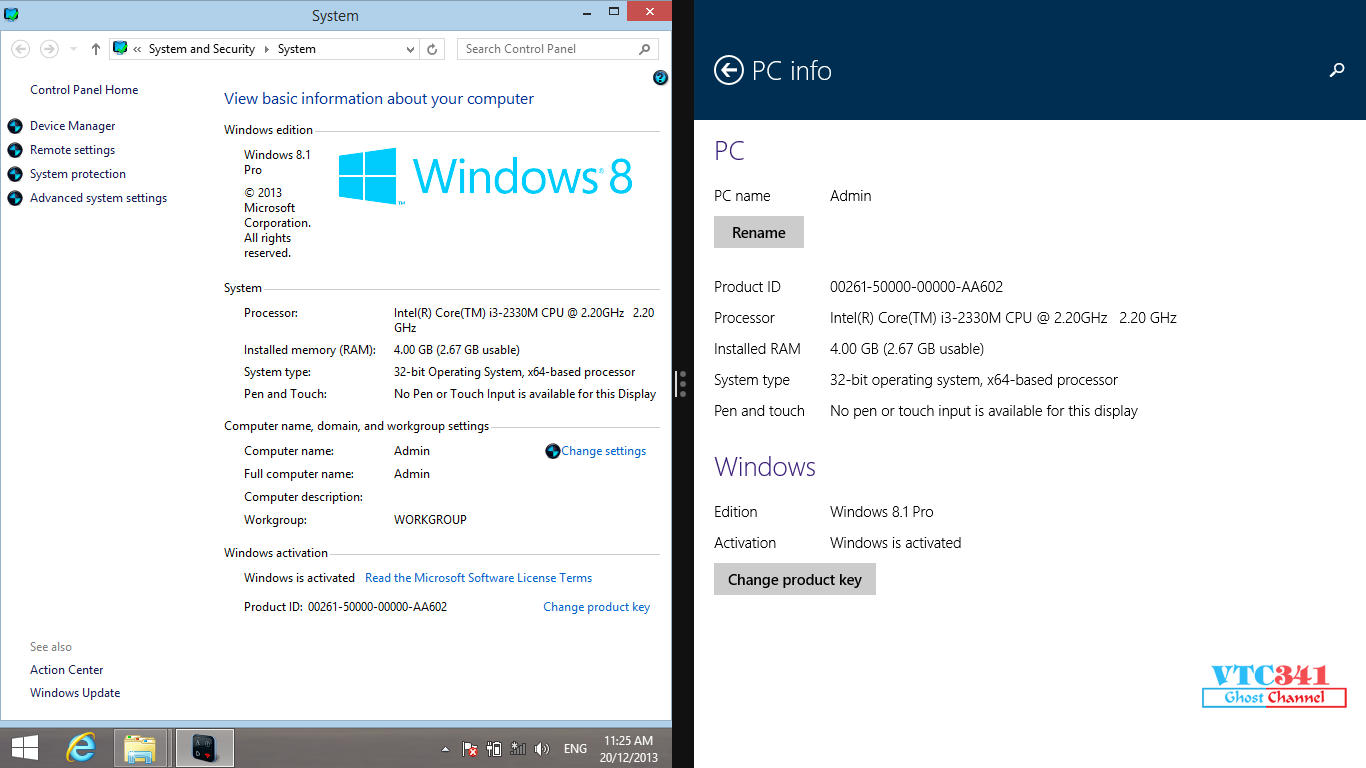Viewport: 1366px width, 768px height.
Task: Click the volume speaker tray icon
Action: pos(542,748)
